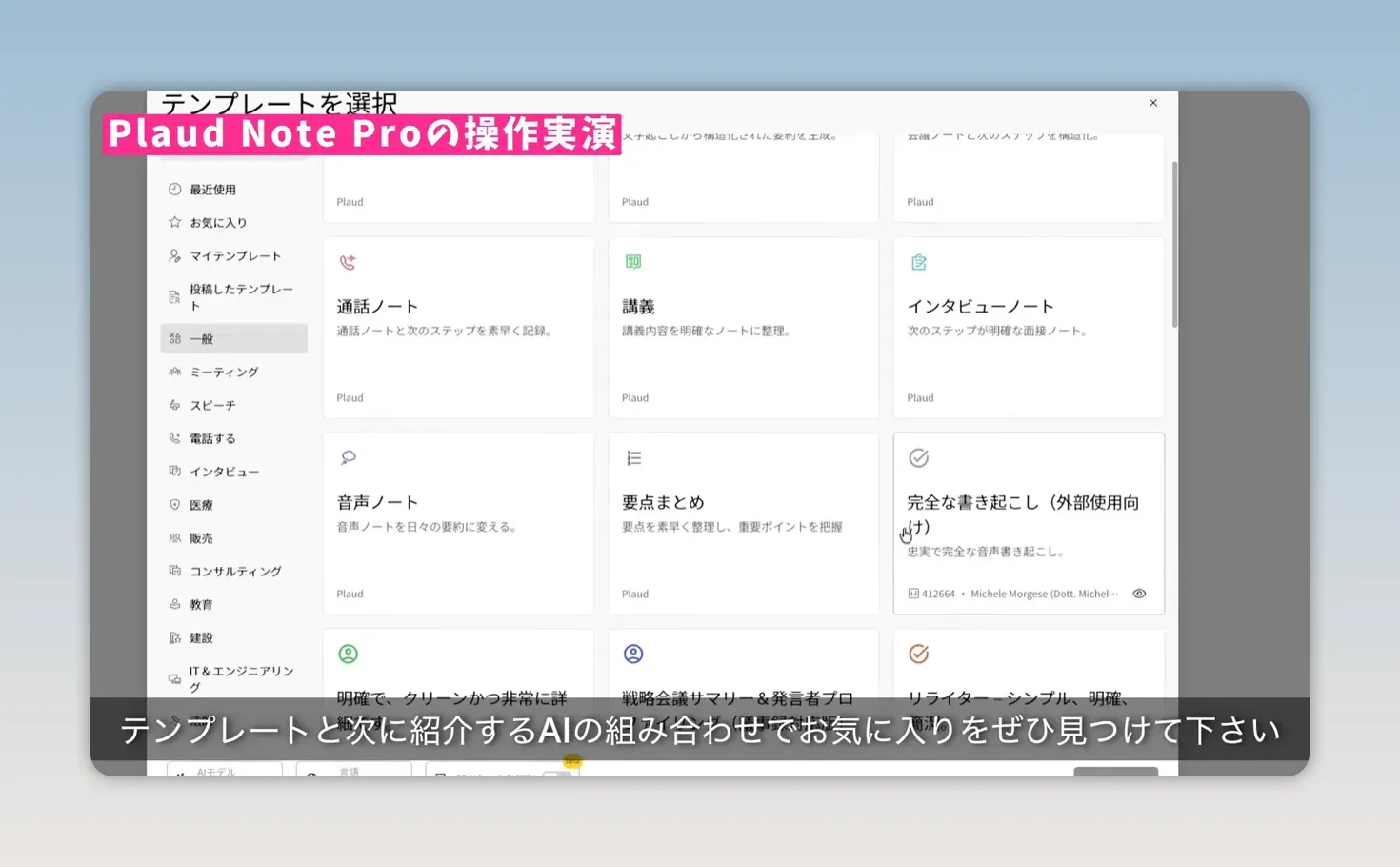Switch to the インタビュー category

click(x=233, y=471)
